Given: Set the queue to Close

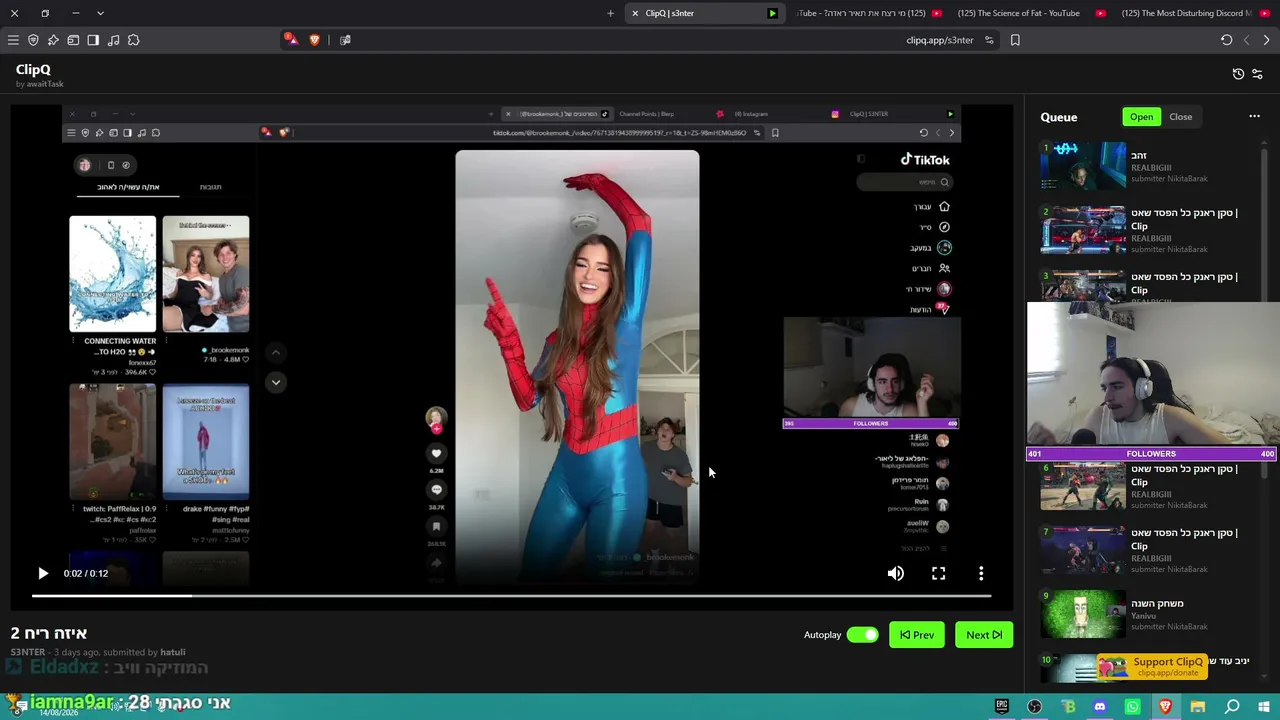Looking at the screenshot, I should coord(1181,117).
